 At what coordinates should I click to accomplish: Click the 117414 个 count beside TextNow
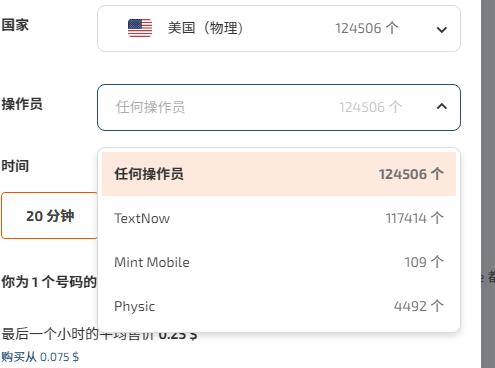415,218
